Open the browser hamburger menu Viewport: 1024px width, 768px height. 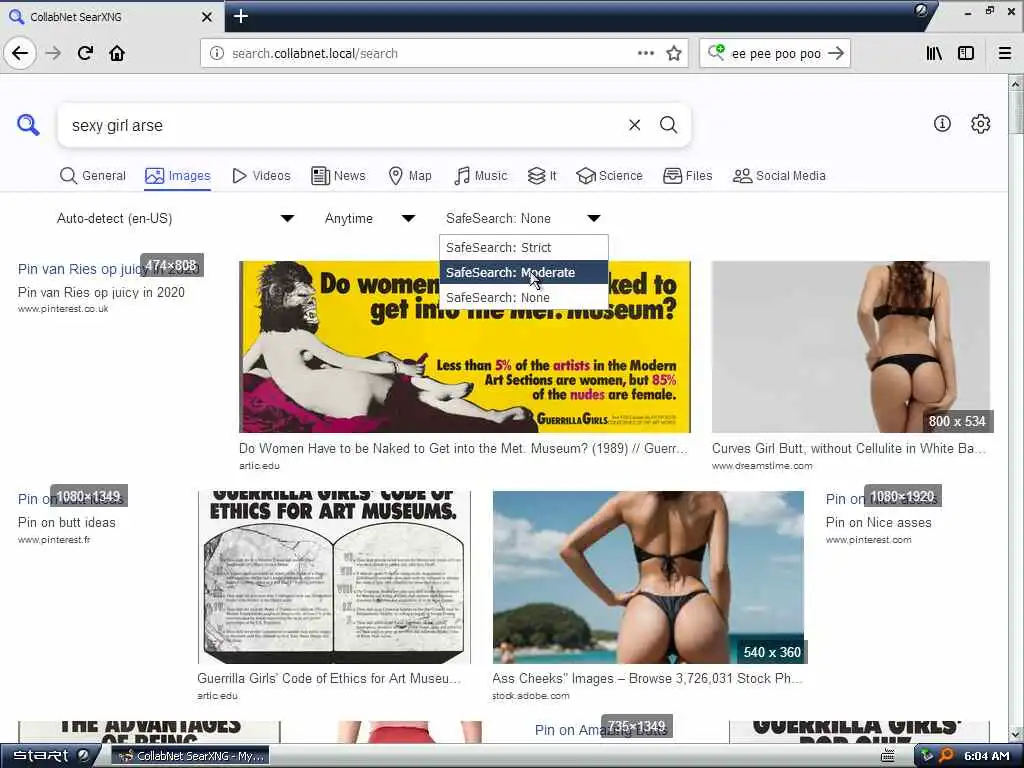click(1005, 53)
